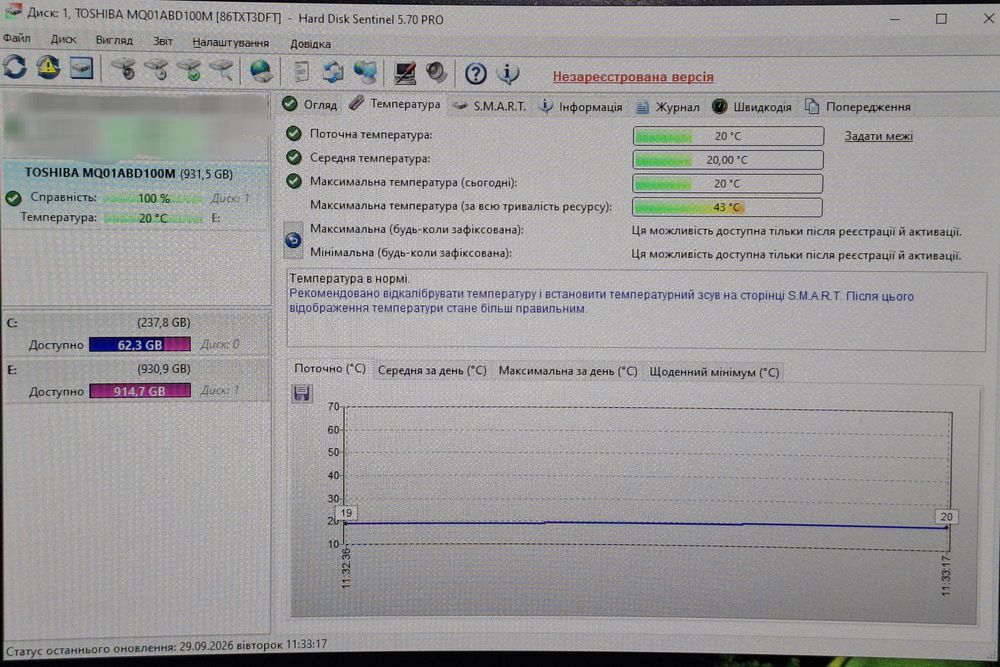Select the Поточно (°C) chart tab
The height and width of the screenshot is (667, 1000).
(330, 369)
